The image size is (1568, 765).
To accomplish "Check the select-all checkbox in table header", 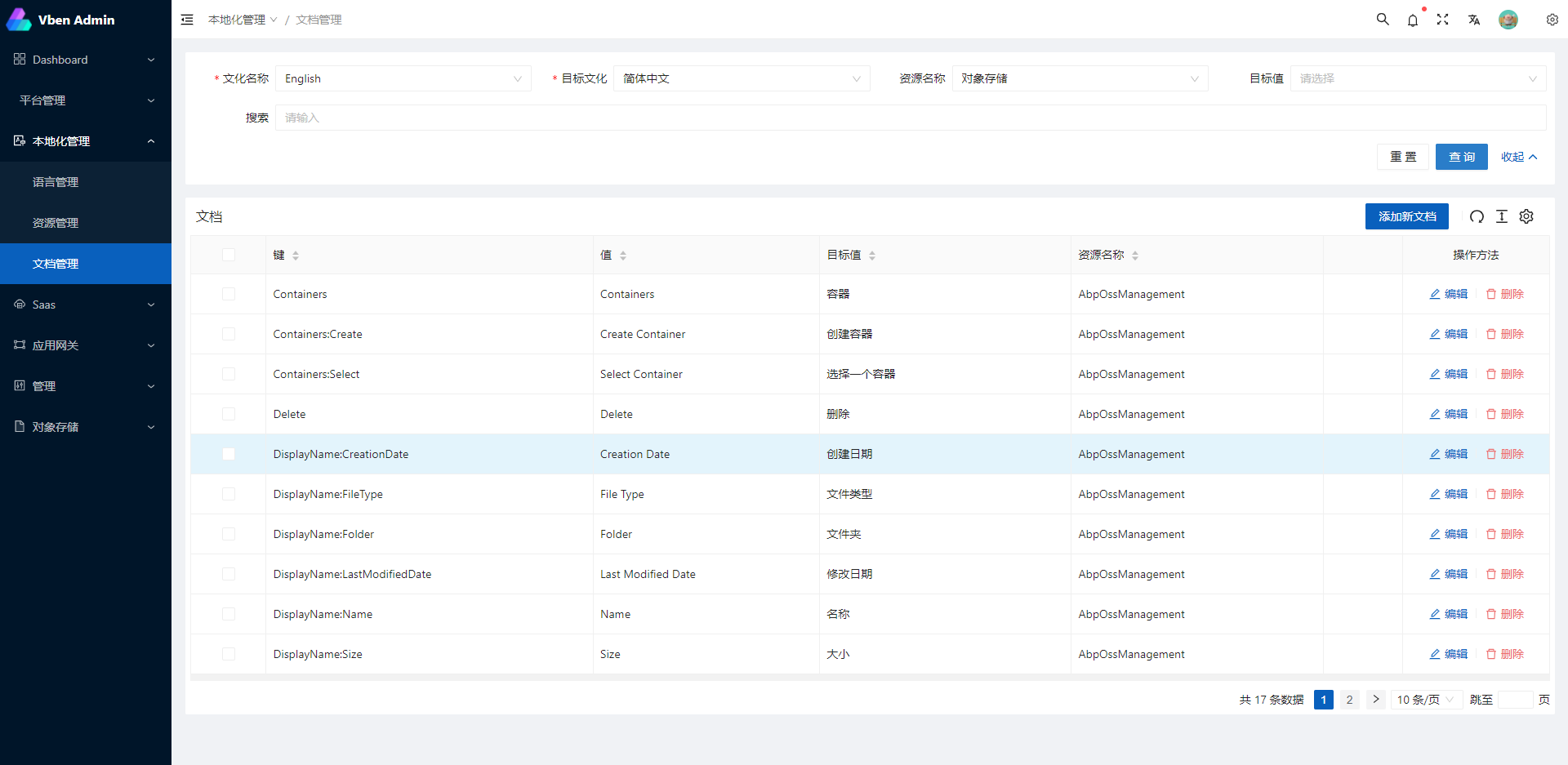I will click(229, 255).
